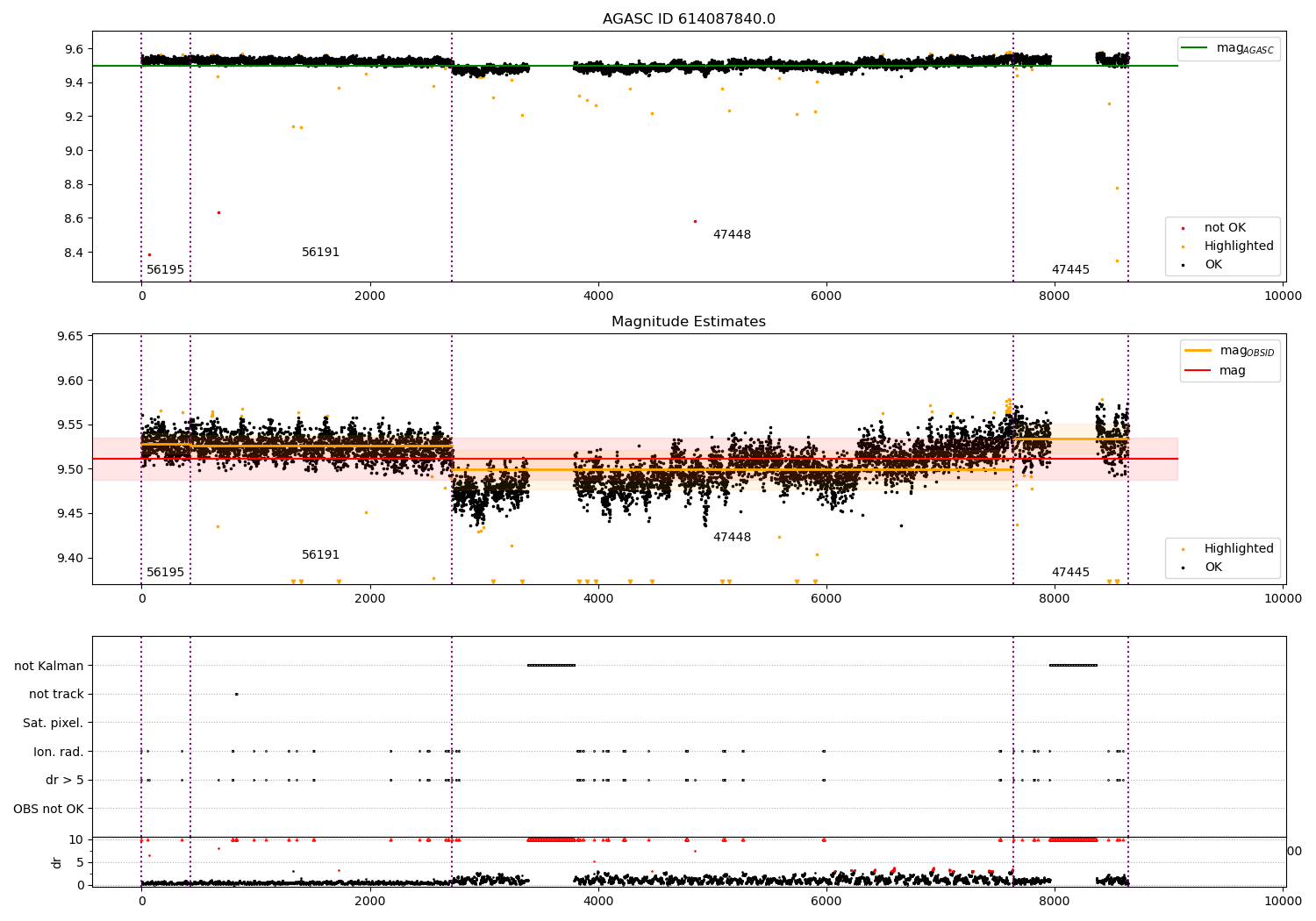Click the 47445 label in Magnitude Estimates plot
This screenshot has height=921, width=1316.
pyautogui.click(x=1070, y=573)
